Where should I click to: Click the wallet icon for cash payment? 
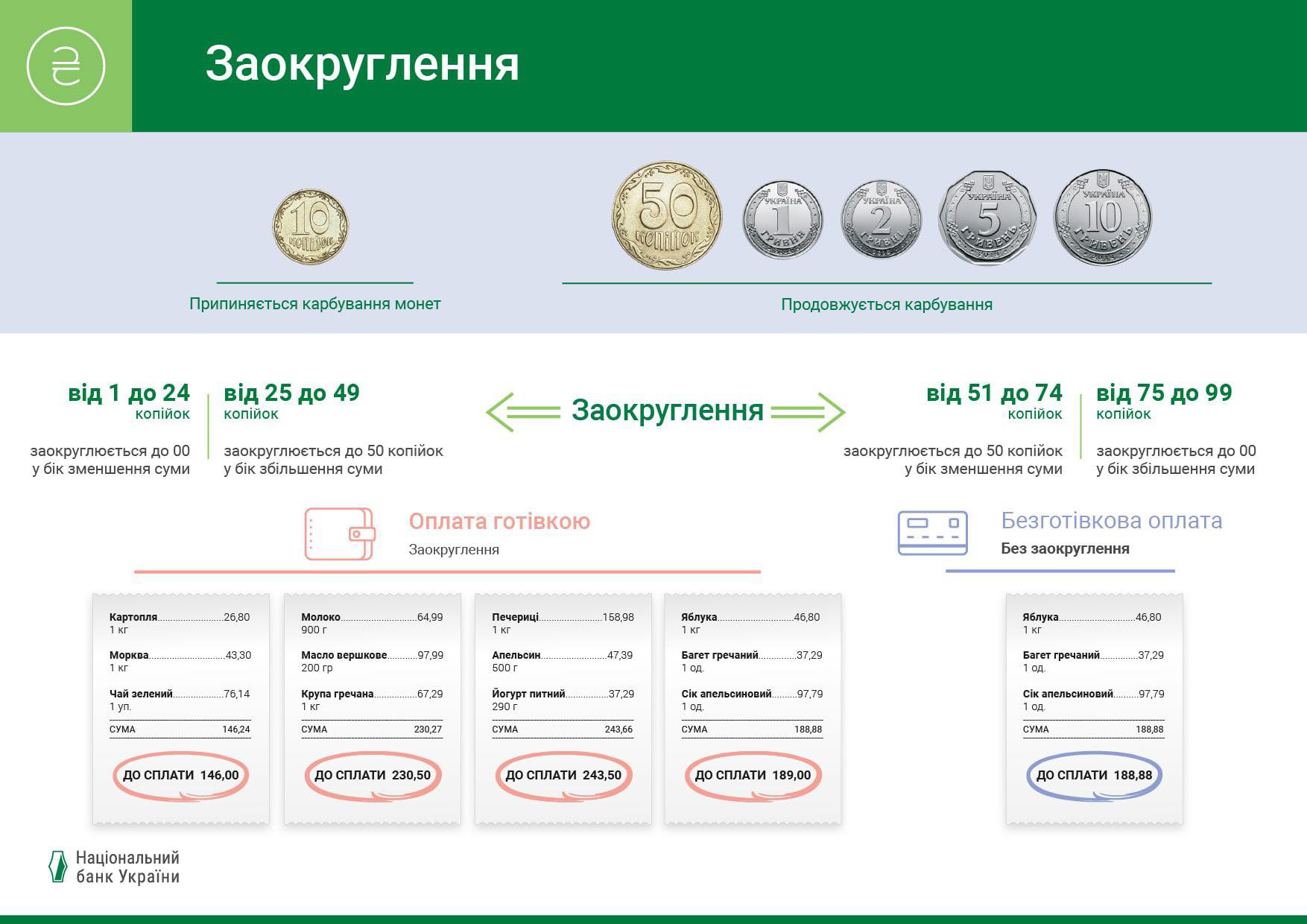pyautogui.click(x=340, y=534)
